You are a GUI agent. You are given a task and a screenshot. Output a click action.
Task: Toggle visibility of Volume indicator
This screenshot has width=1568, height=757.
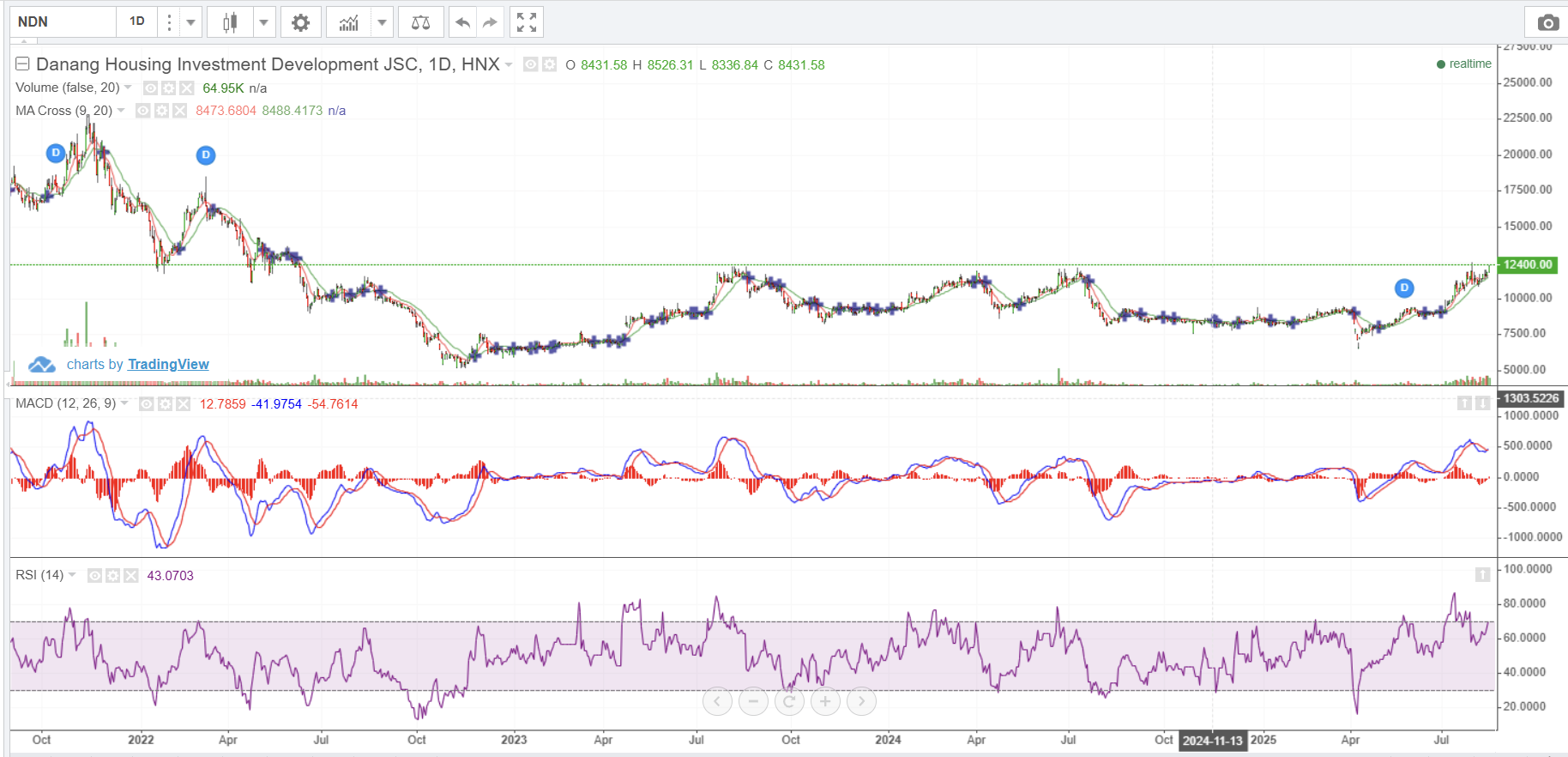click(150, 88)
